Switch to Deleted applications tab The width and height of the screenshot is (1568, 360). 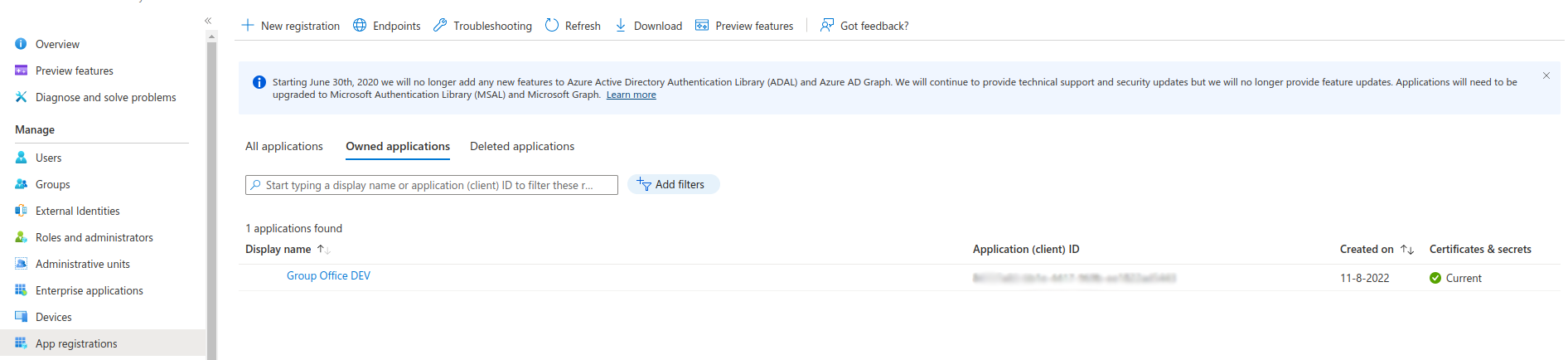(522, 146)
